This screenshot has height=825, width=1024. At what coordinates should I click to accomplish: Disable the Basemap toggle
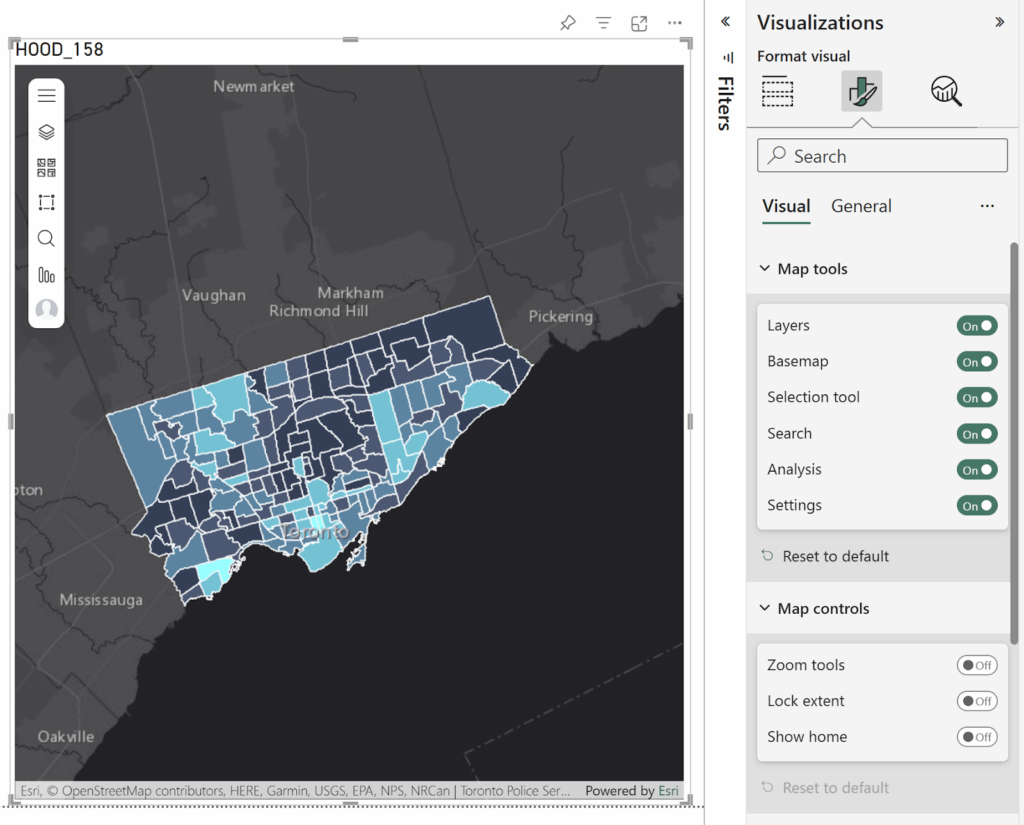coord(977,362)
